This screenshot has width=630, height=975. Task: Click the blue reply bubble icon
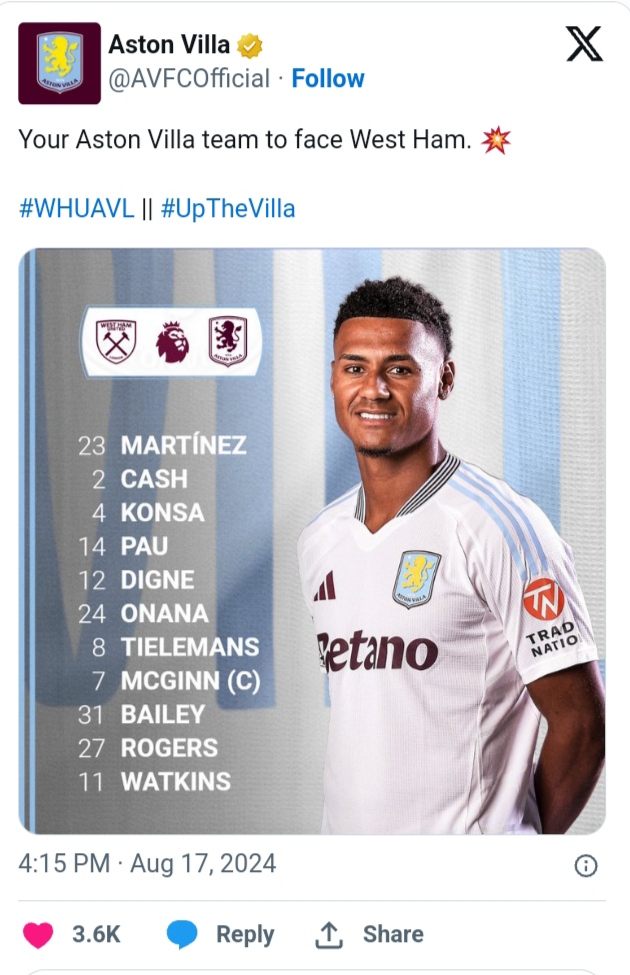click(181, 935)
